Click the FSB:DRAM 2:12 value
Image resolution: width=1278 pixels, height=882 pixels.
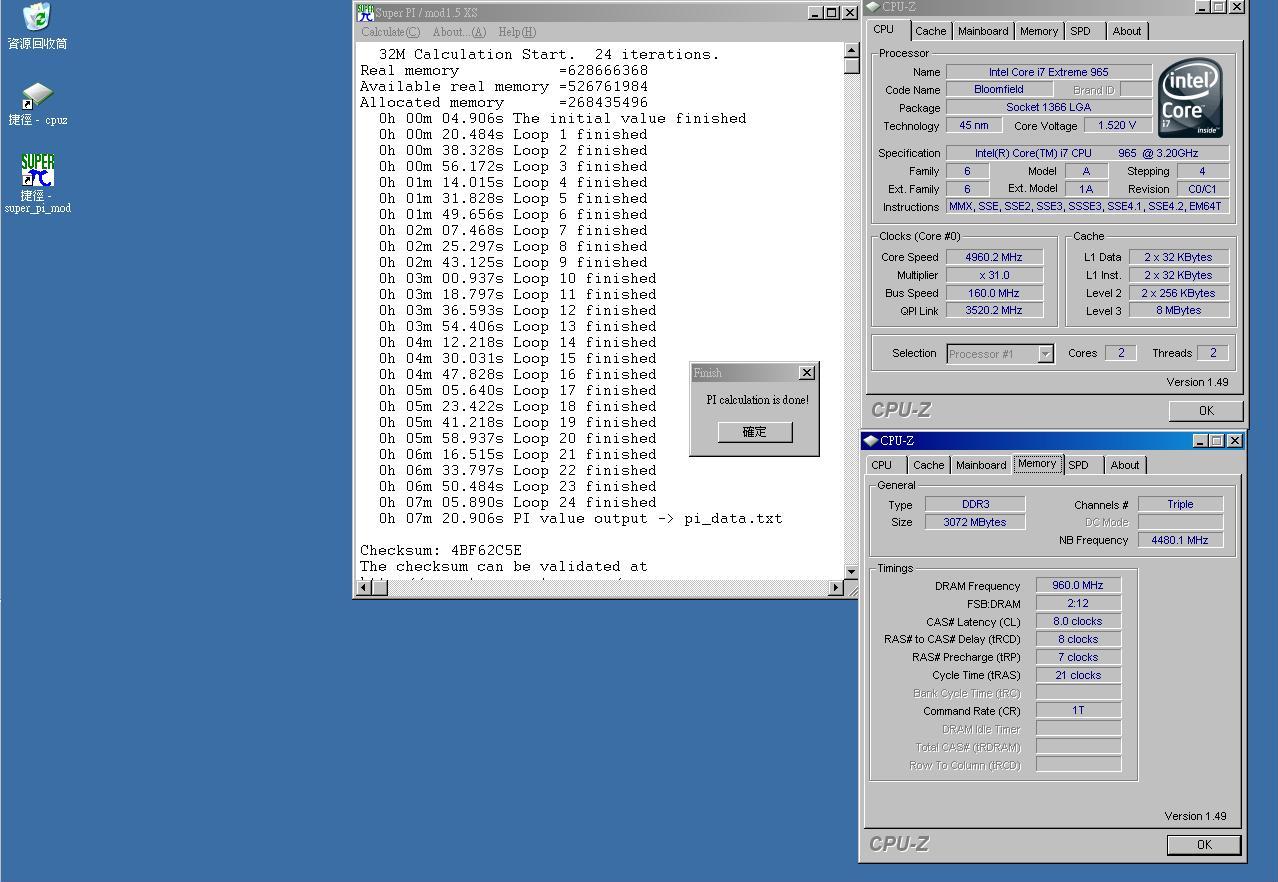pos(1078,604)
